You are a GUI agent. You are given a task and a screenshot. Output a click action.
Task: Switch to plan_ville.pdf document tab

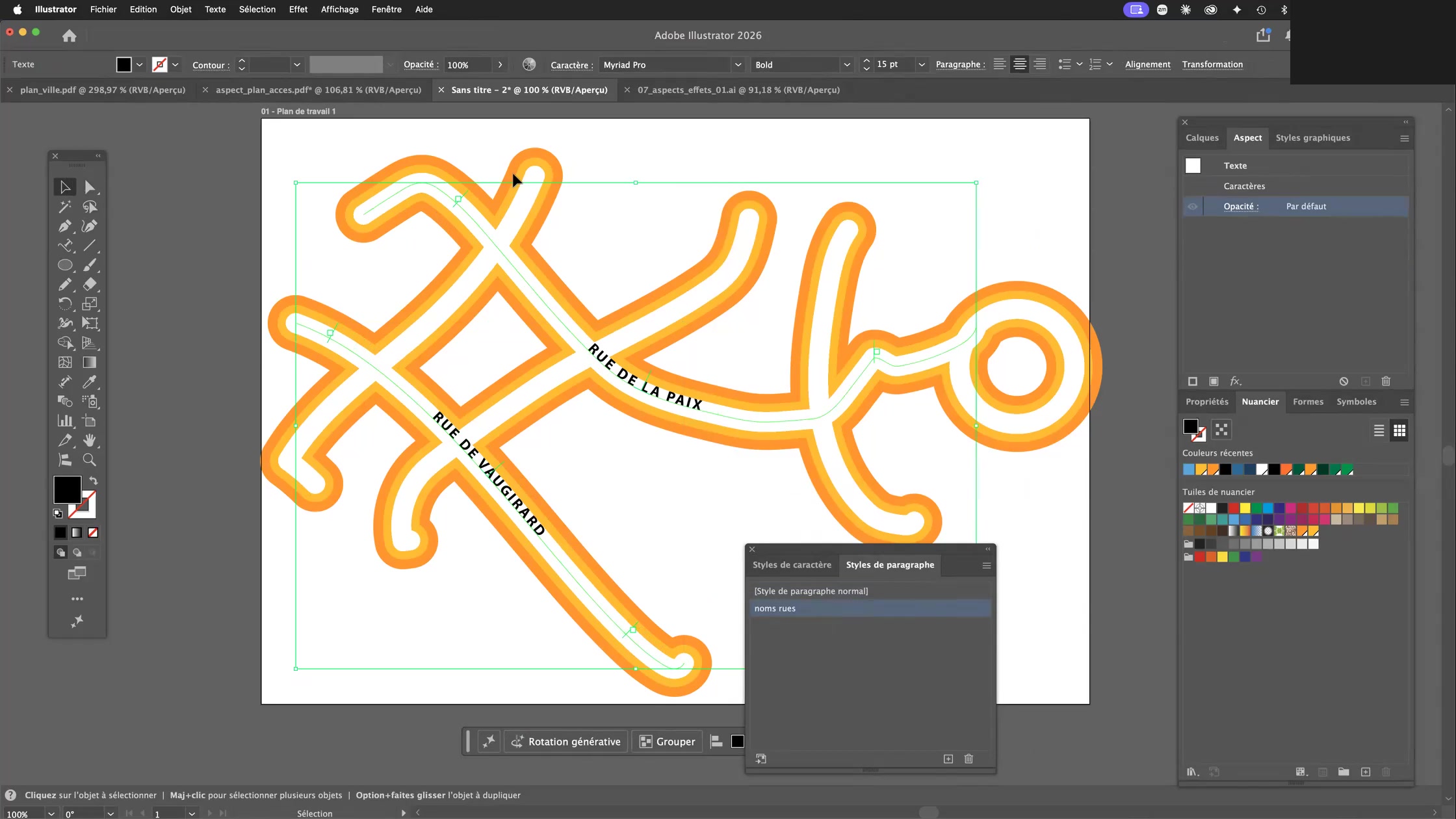coord(102,90)
